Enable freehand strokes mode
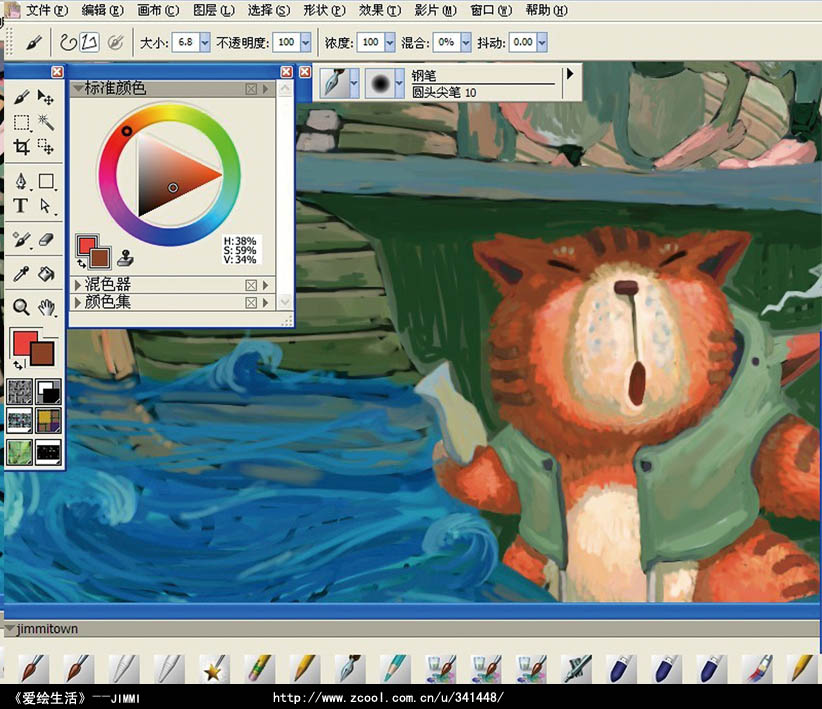Viewport: 822px width, 709px height. tap(67, 42)
